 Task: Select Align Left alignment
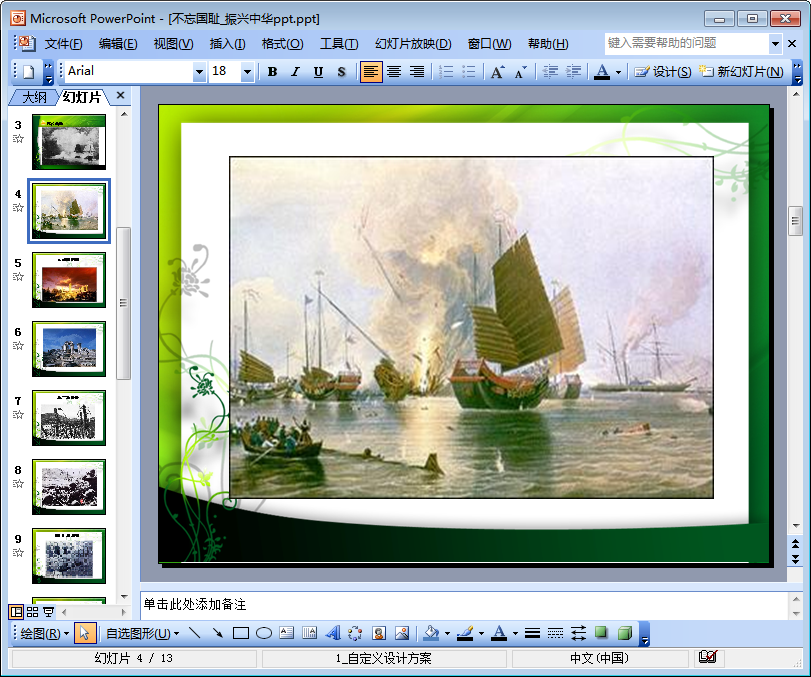click(371, 72)
